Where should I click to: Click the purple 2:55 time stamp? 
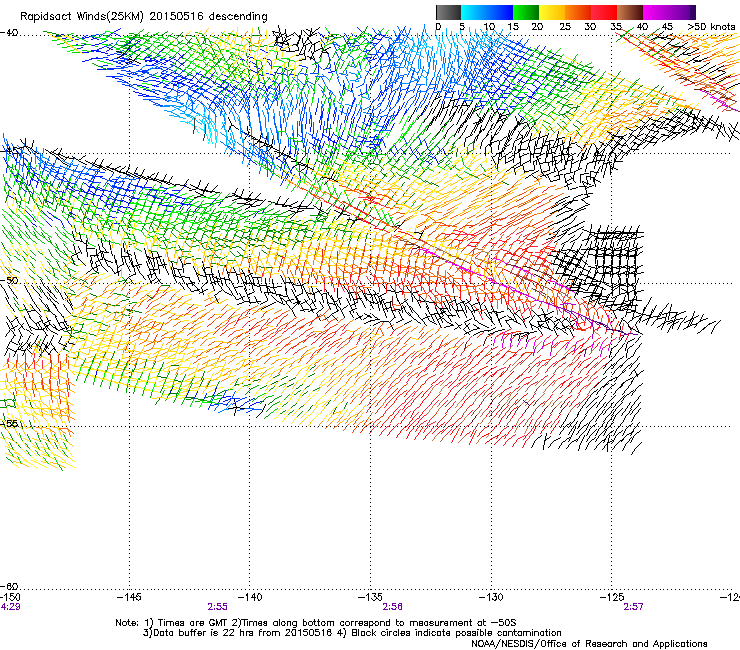pos(218,607)
